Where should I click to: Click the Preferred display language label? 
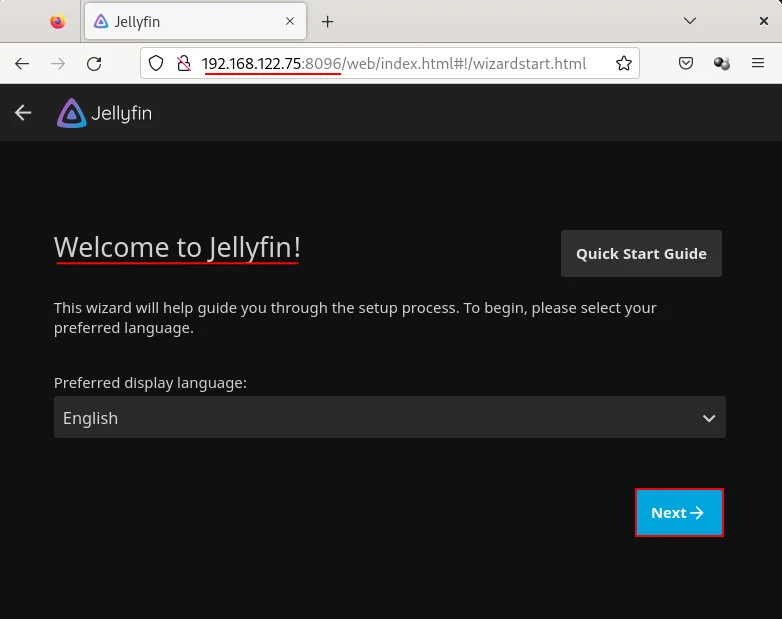[x=150, y=383]
